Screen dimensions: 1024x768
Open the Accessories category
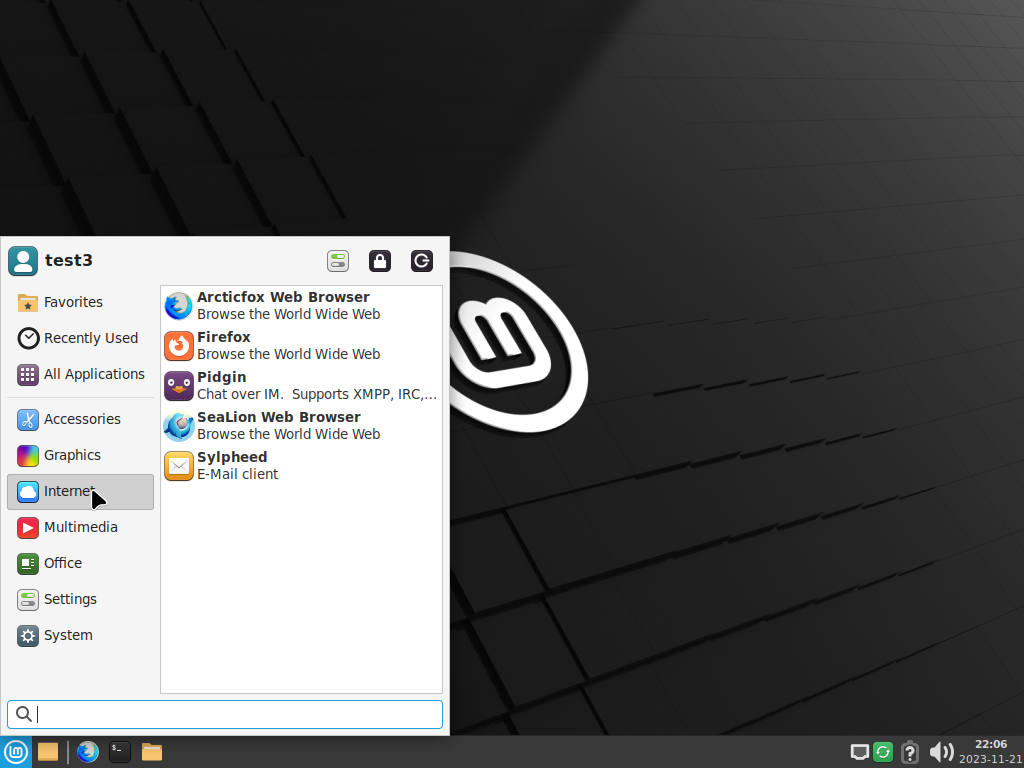(x=80, y=419)
